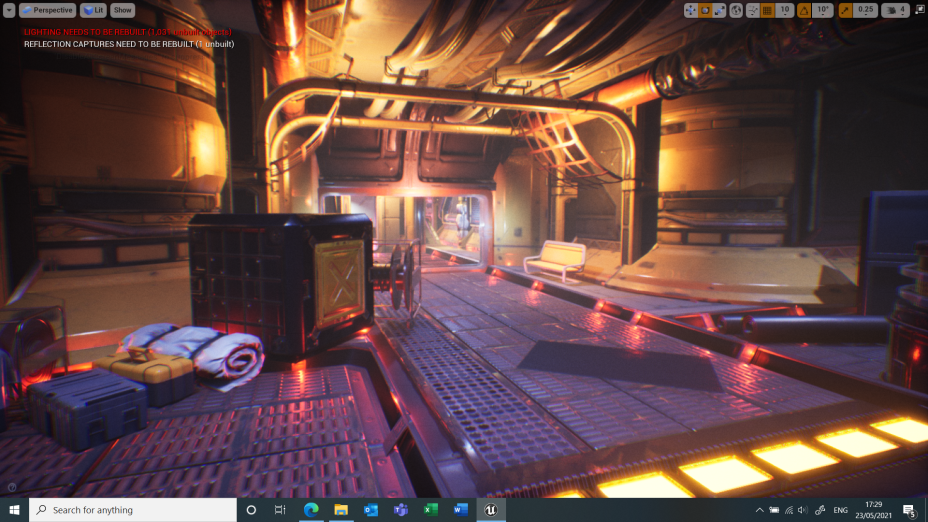Viewport: 928px width, 522px height.
Task: Open the rotation snap 10° dropdown
Action: tap(823, 10)
